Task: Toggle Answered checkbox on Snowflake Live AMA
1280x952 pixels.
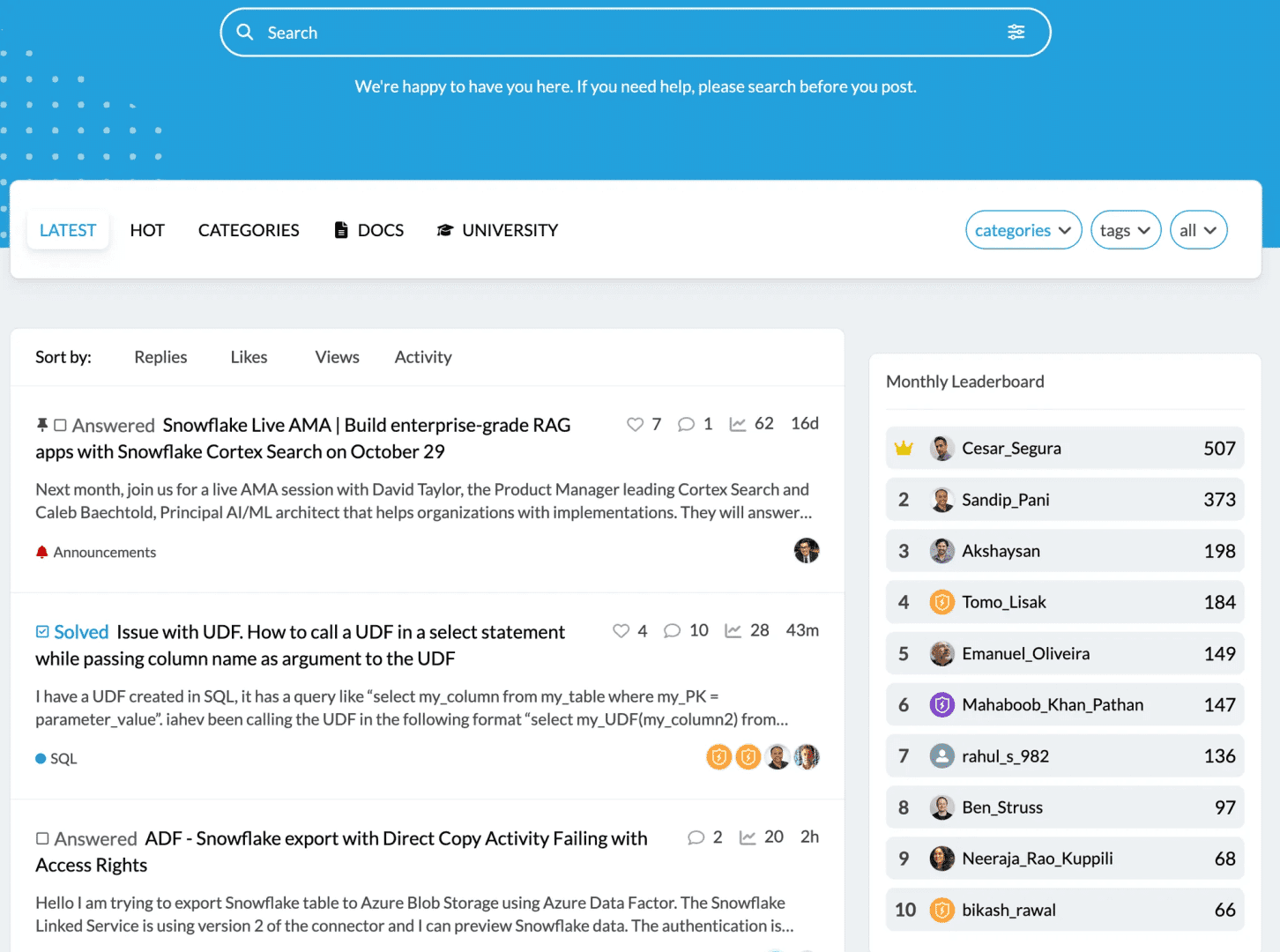Action: [x=60, y=425]
